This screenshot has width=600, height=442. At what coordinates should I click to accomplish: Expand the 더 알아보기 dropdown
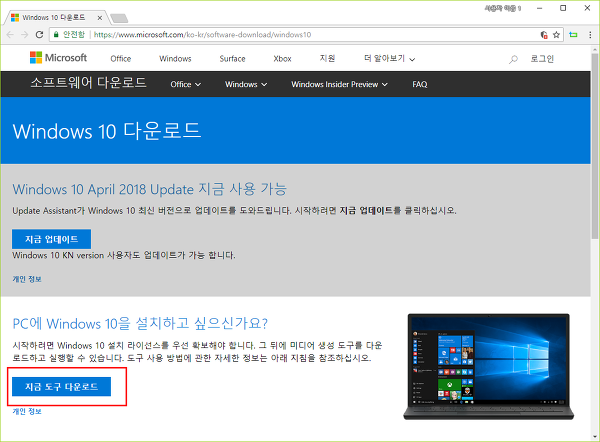click(390, 59)
